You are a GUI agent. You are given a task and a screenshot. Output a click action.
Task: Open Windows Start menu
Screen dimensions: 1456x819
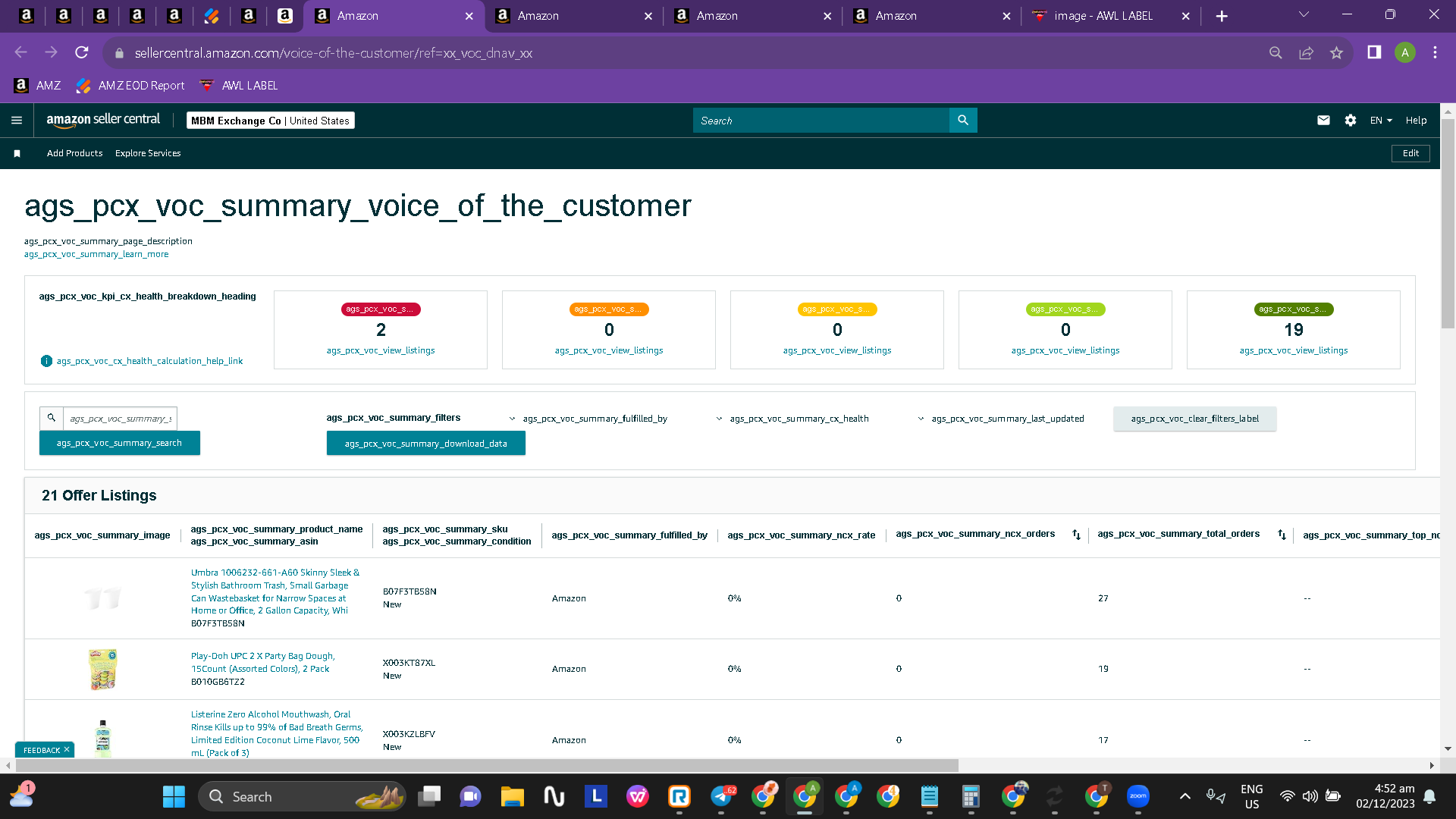click(174, 796)
